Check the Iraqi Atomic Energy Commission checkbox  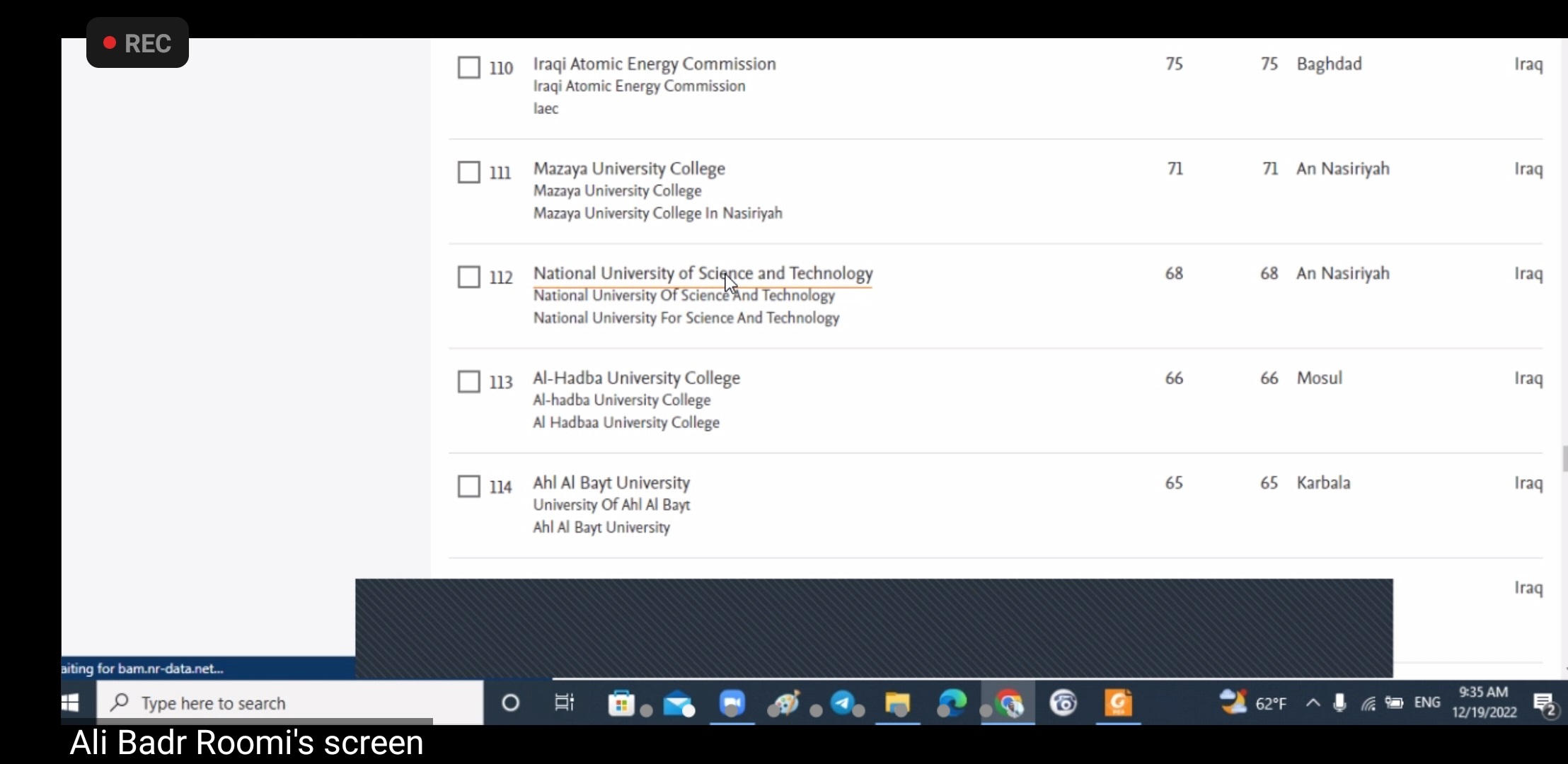click(x=468, y=68)
